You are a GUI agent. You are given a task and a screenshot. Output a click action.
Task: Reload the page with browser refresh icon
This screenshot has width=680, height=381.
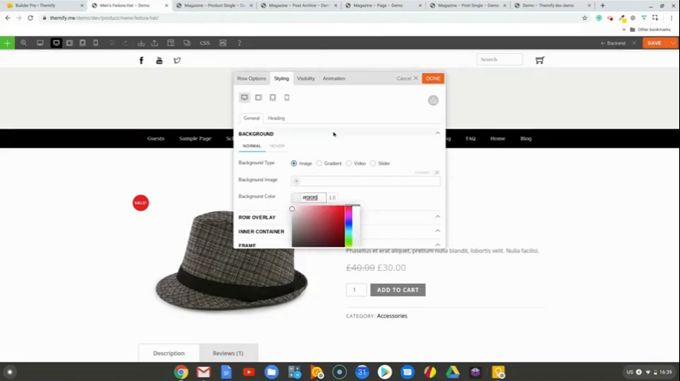click(30, 18)
